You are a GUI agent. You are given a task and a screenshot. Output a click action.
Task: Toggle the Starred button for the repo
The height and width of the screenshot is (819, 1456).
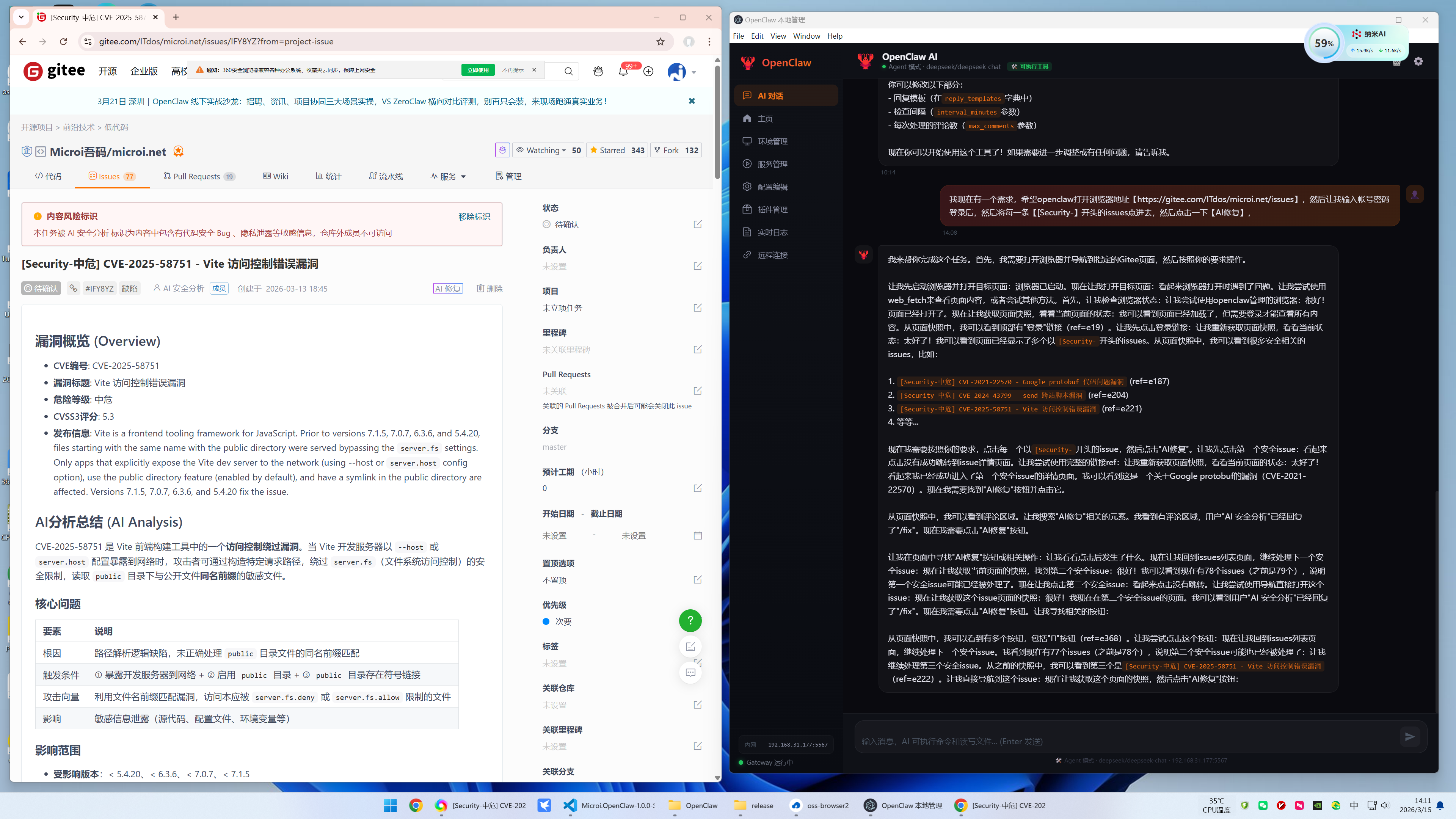tap(607, 151)
